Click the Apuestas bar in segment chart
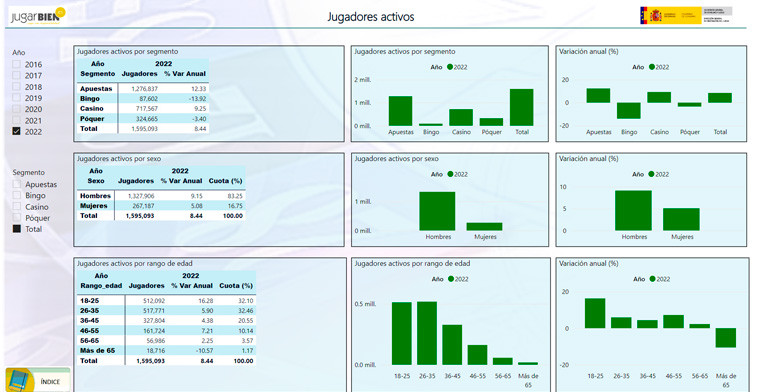The image size is (760, 392). click(400, 111)
